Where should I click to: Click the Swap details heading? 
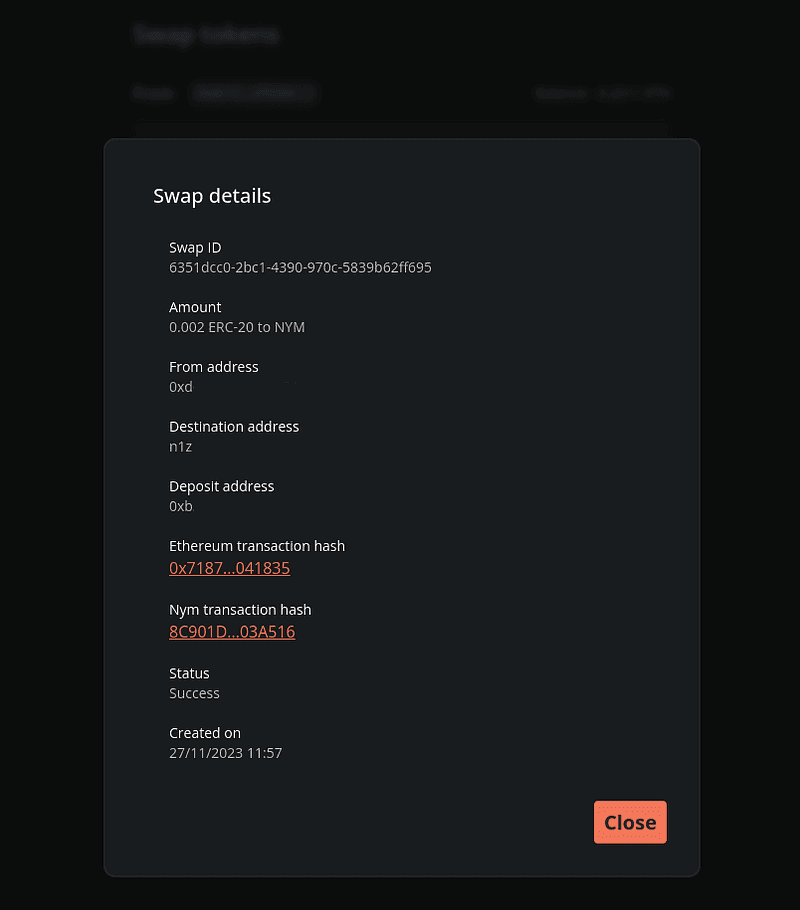click(212, 196)
